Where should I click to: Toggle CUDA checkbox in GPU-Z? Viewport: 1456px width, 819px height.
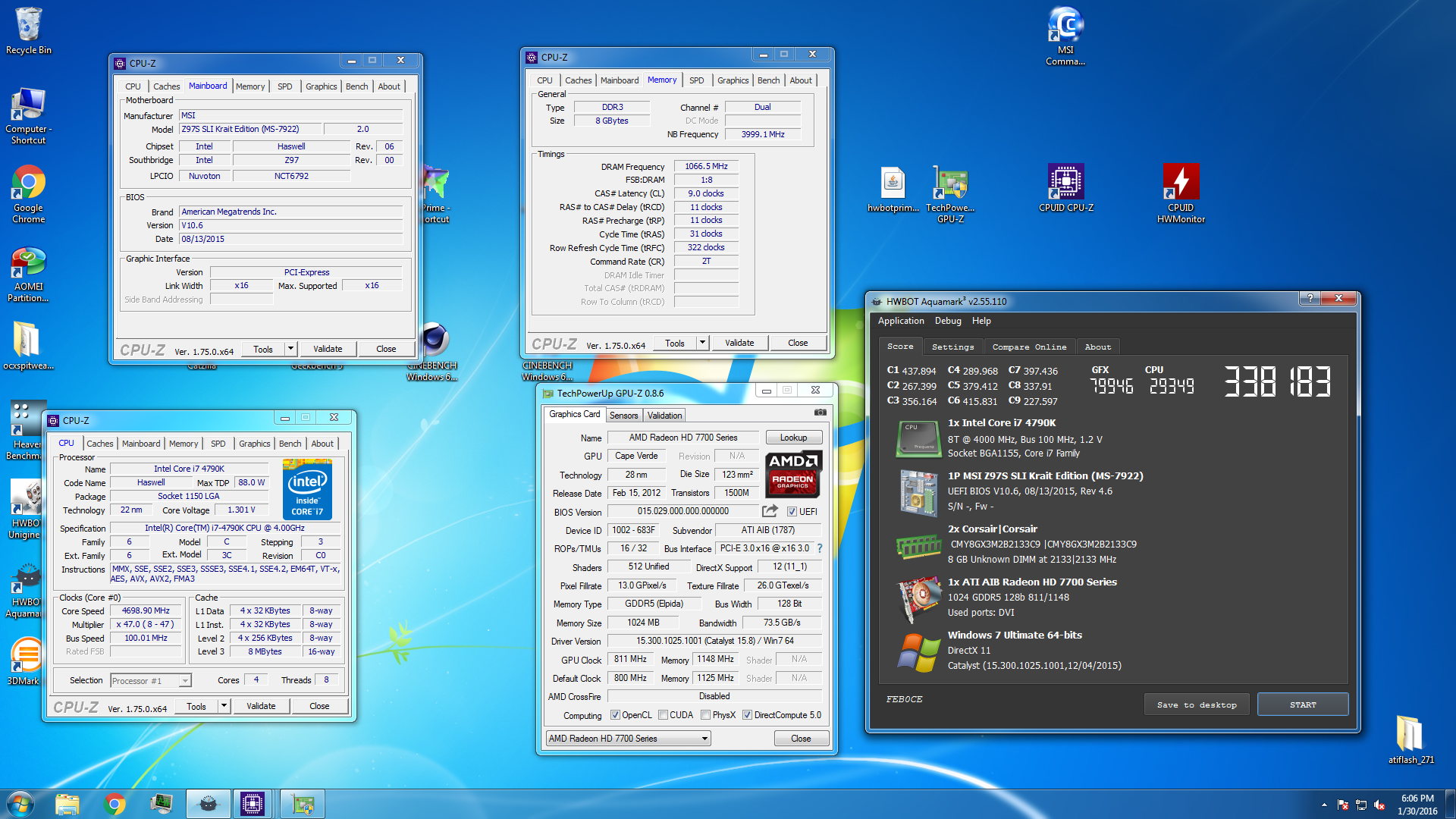663,715
